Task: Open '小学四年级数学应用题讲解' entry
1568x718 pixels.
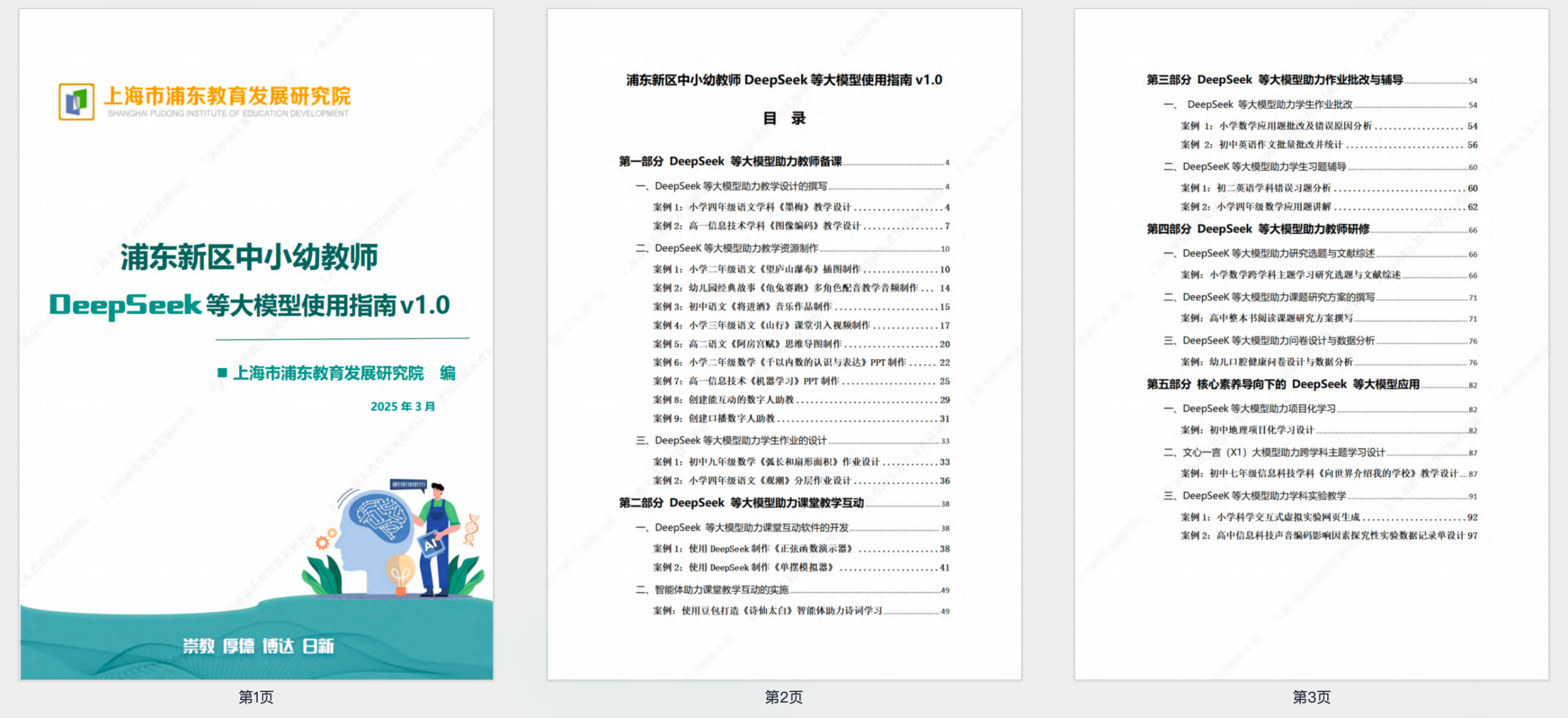Action: point(1329,207)
